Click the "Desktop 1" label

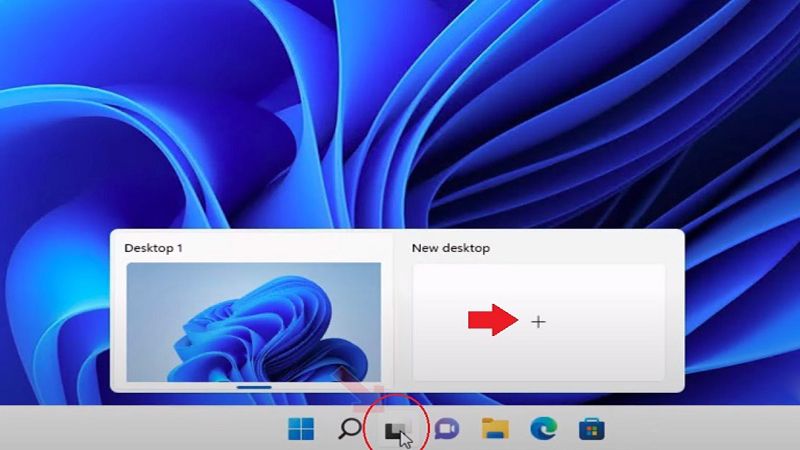coord(153,248)
